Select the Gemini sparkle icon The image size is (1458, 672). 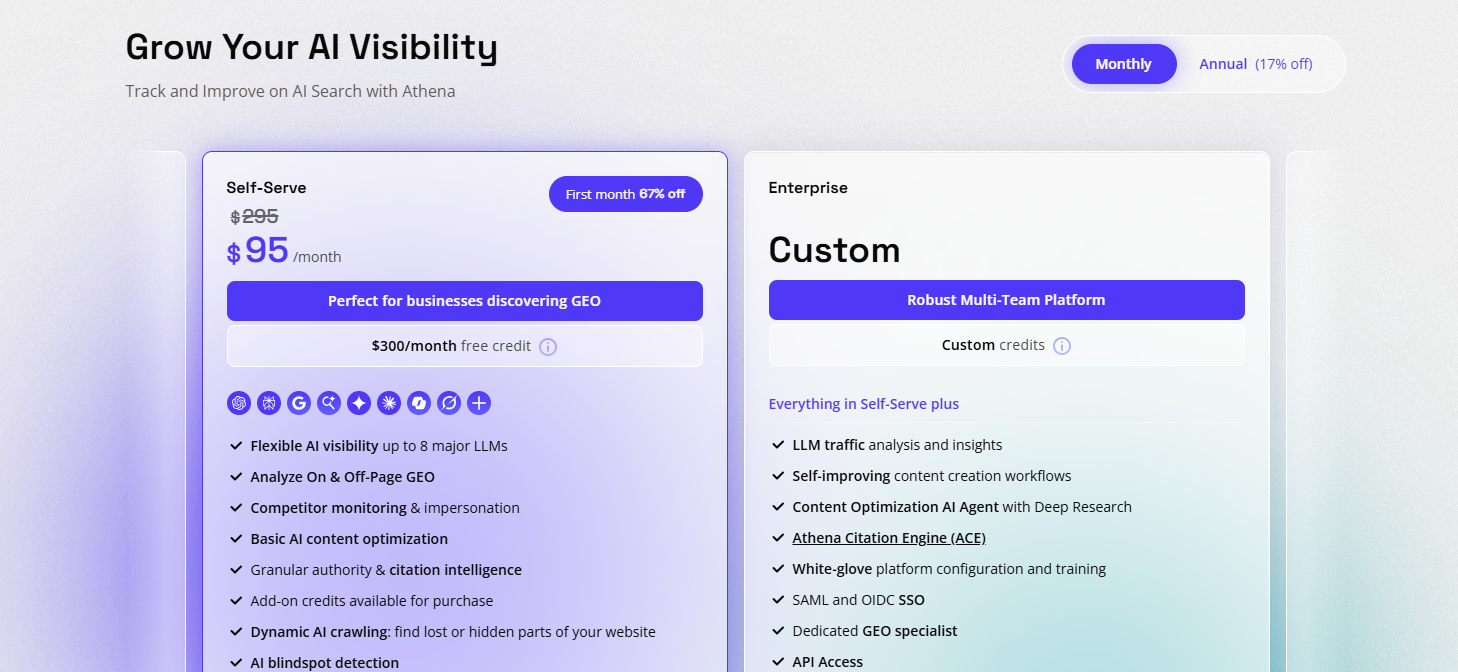point(358,403)
